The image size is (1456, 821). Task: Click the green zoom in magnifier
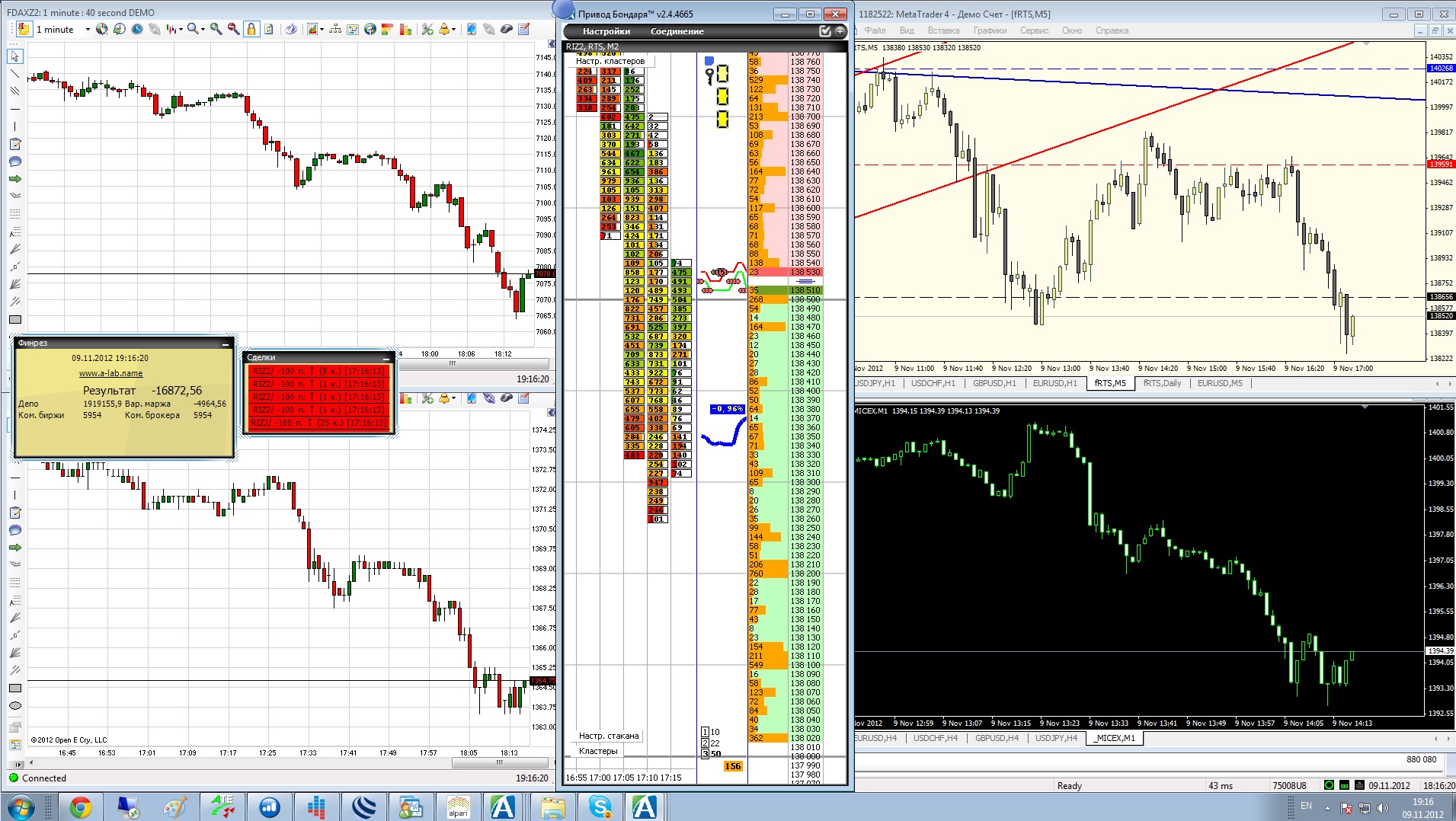point(216,29)
